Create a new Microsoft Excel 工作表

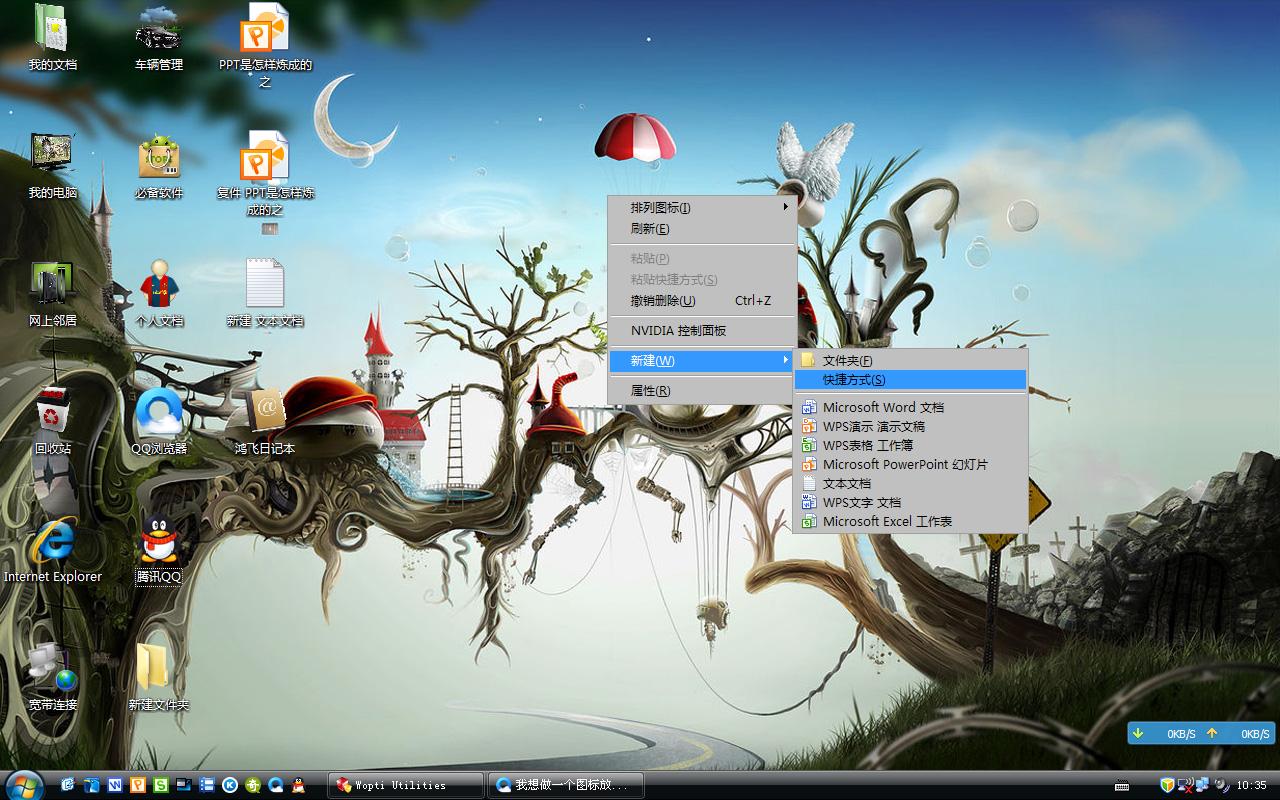click(910, 522)
